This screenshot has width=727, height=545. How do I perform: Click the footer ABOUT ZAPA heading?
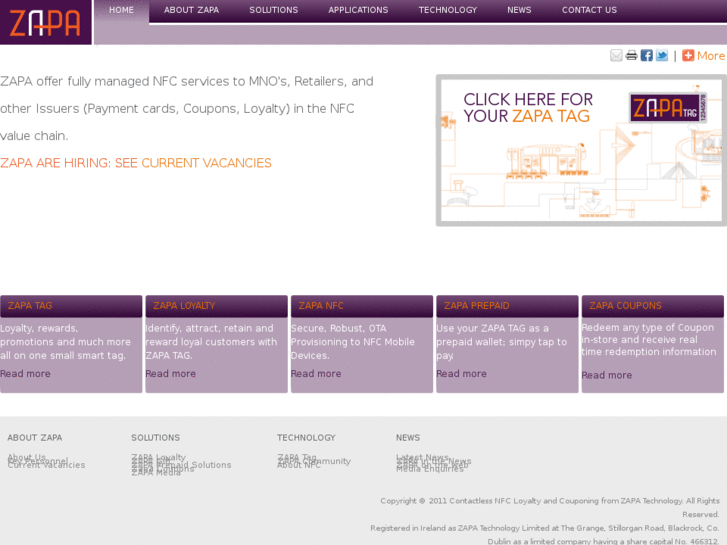35,438
